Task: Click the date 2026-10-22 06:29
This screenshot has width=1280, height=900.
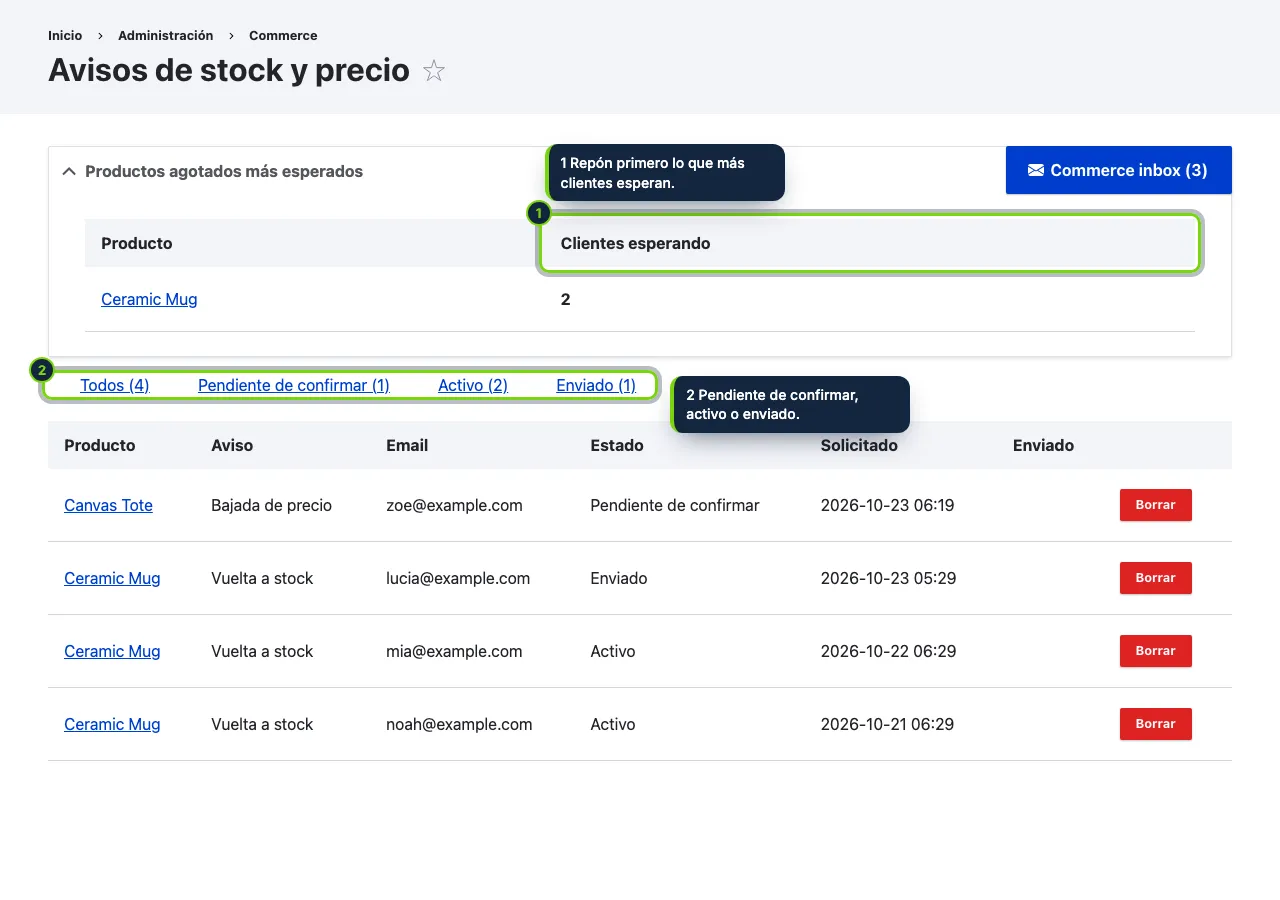Action: pyautogui.click(x=888, y=651)
